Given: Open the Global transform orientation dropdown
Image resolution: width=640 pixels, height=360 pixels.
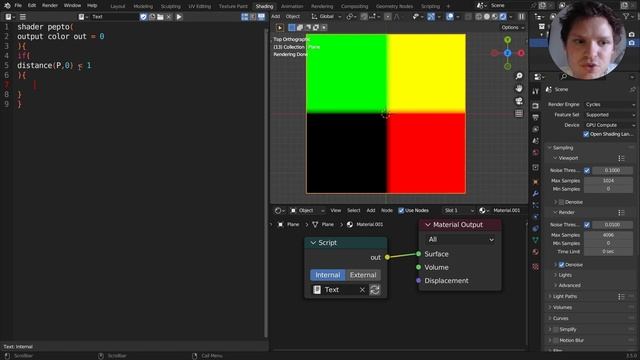Looking at the screenshot, I should 326,17.
